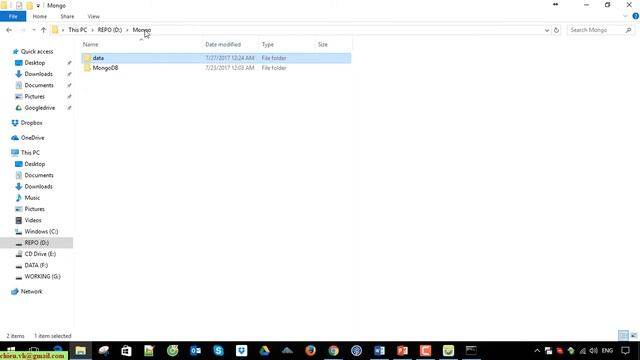Image resolution: width=640 pixels, height=360 pixels.
Task: Sort by the Type column header
Action: [x=268, y=44]
